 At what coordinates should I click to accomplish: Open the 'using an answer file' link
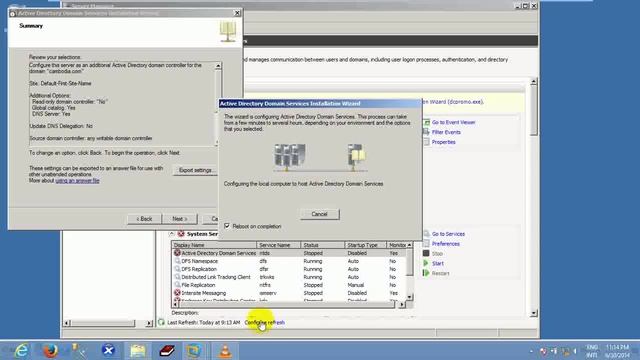pos(77,180)
